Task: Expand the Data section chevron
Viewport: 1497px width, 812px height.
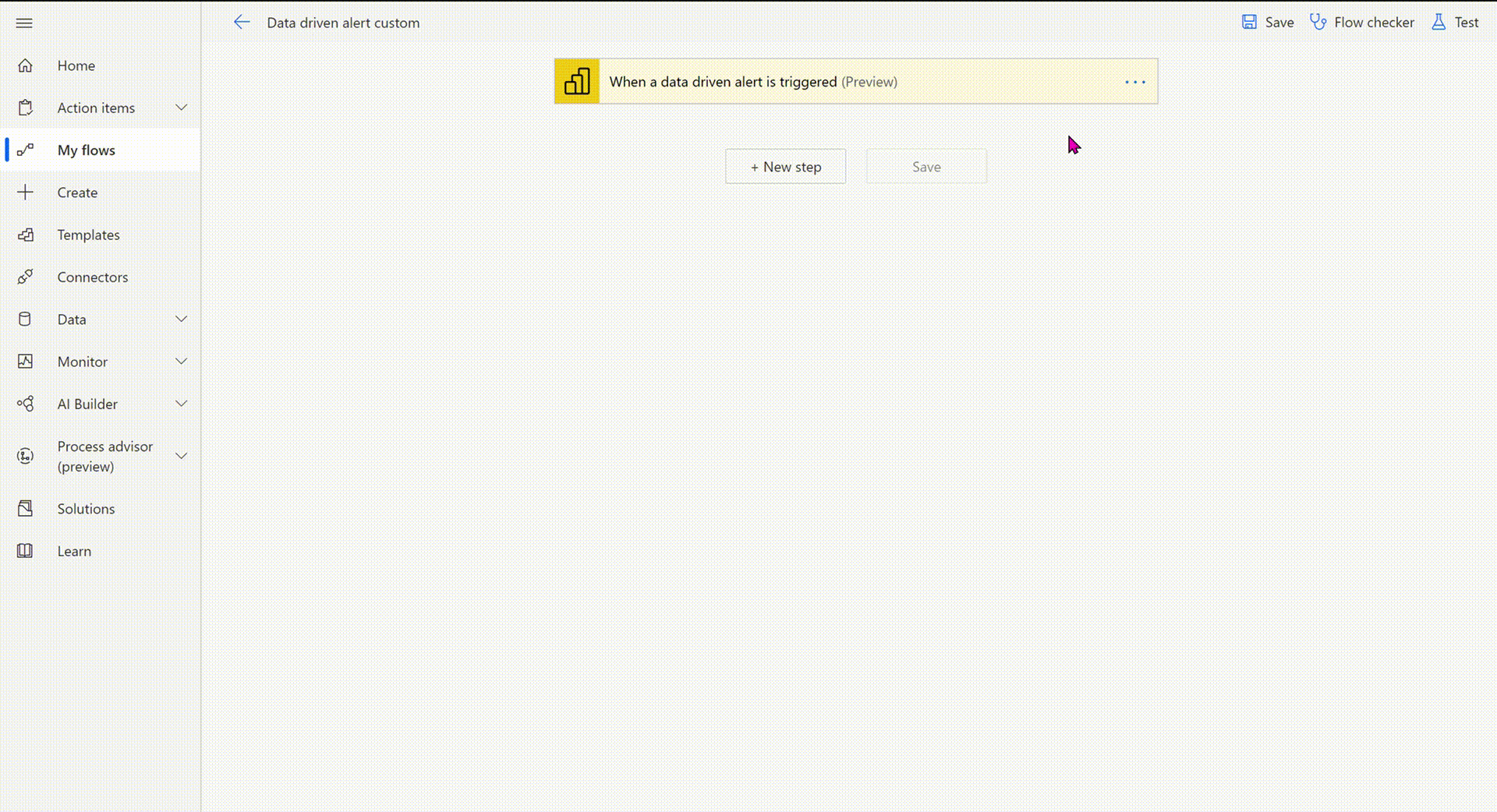Action: point(181,319)
